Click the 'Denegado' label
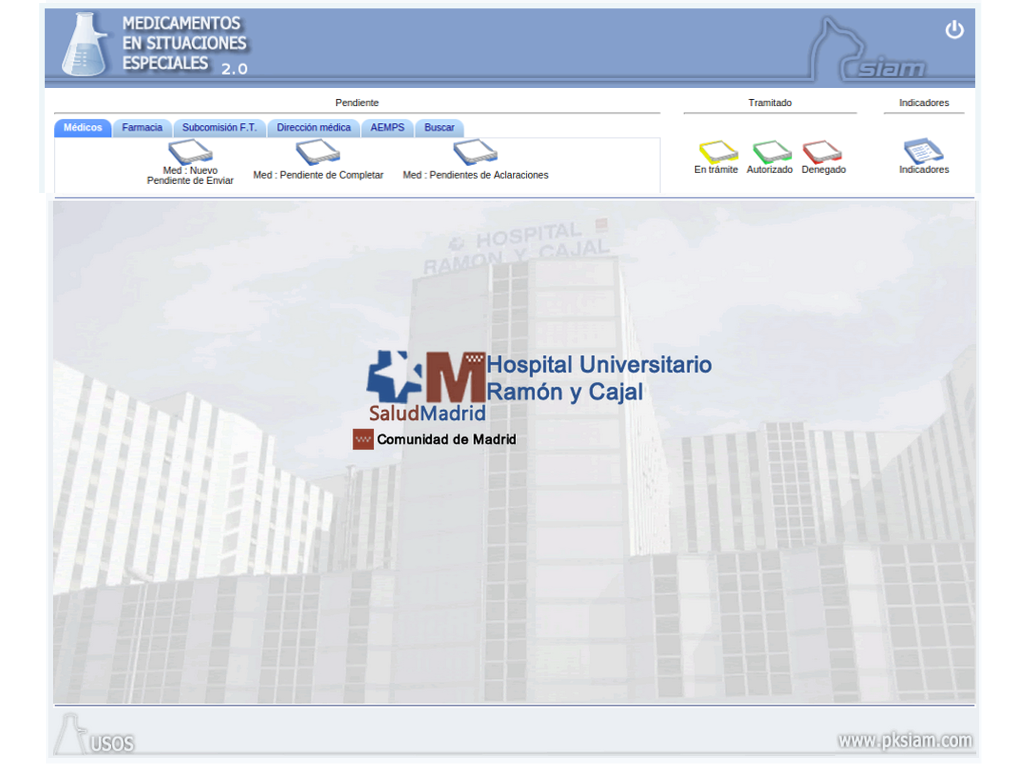Screen dimensions: 1024x768 tap(824, 170)
